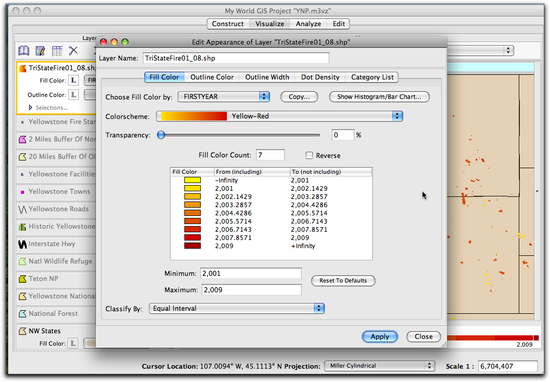
Task: Click the Natl Wildlife Refuge layer icon
Action: click(22, 261)
